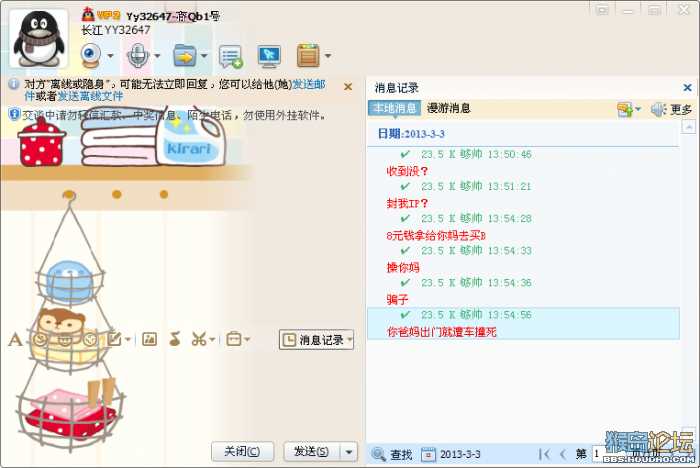Click the 发送(S) button

(312, 451)
